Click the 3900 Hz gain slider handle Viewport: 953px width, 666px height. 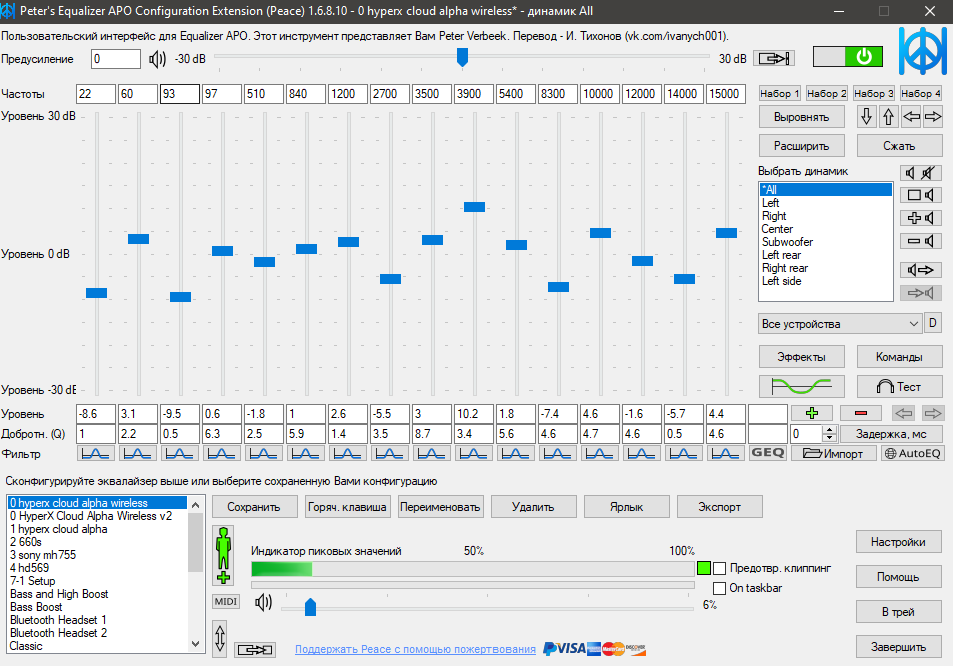point(474,207)
